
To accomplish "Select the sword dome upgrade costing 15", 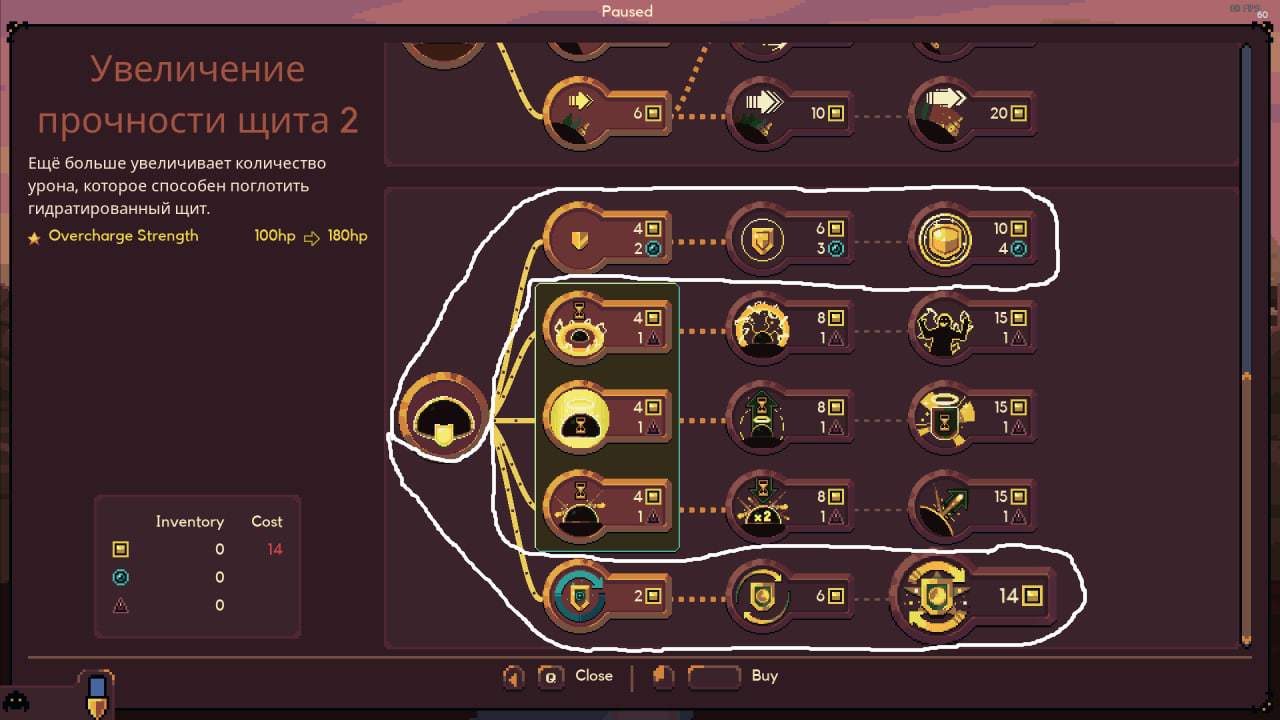I will tap(973, 506).
